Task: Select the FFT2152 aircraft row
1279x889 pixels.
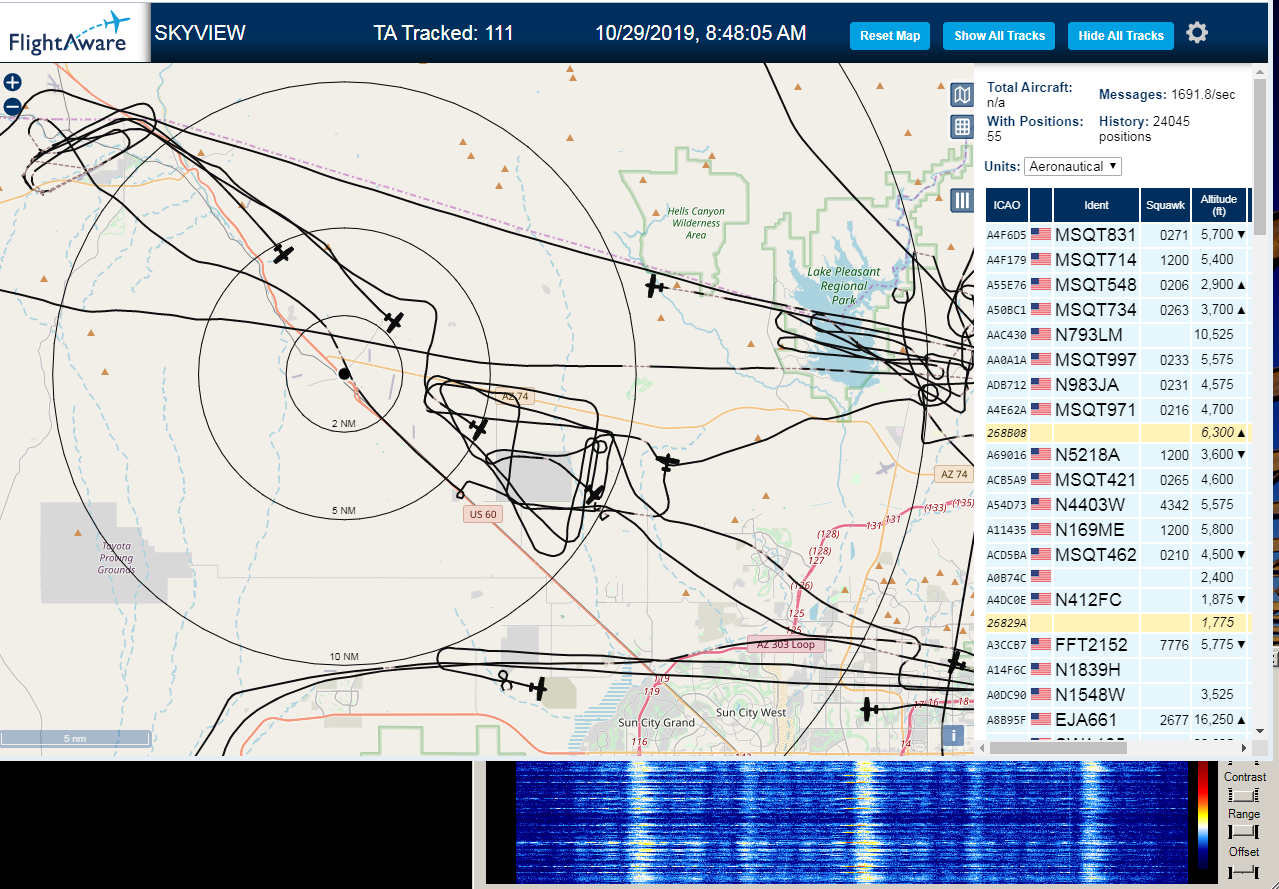Action: coord(1117,645)
